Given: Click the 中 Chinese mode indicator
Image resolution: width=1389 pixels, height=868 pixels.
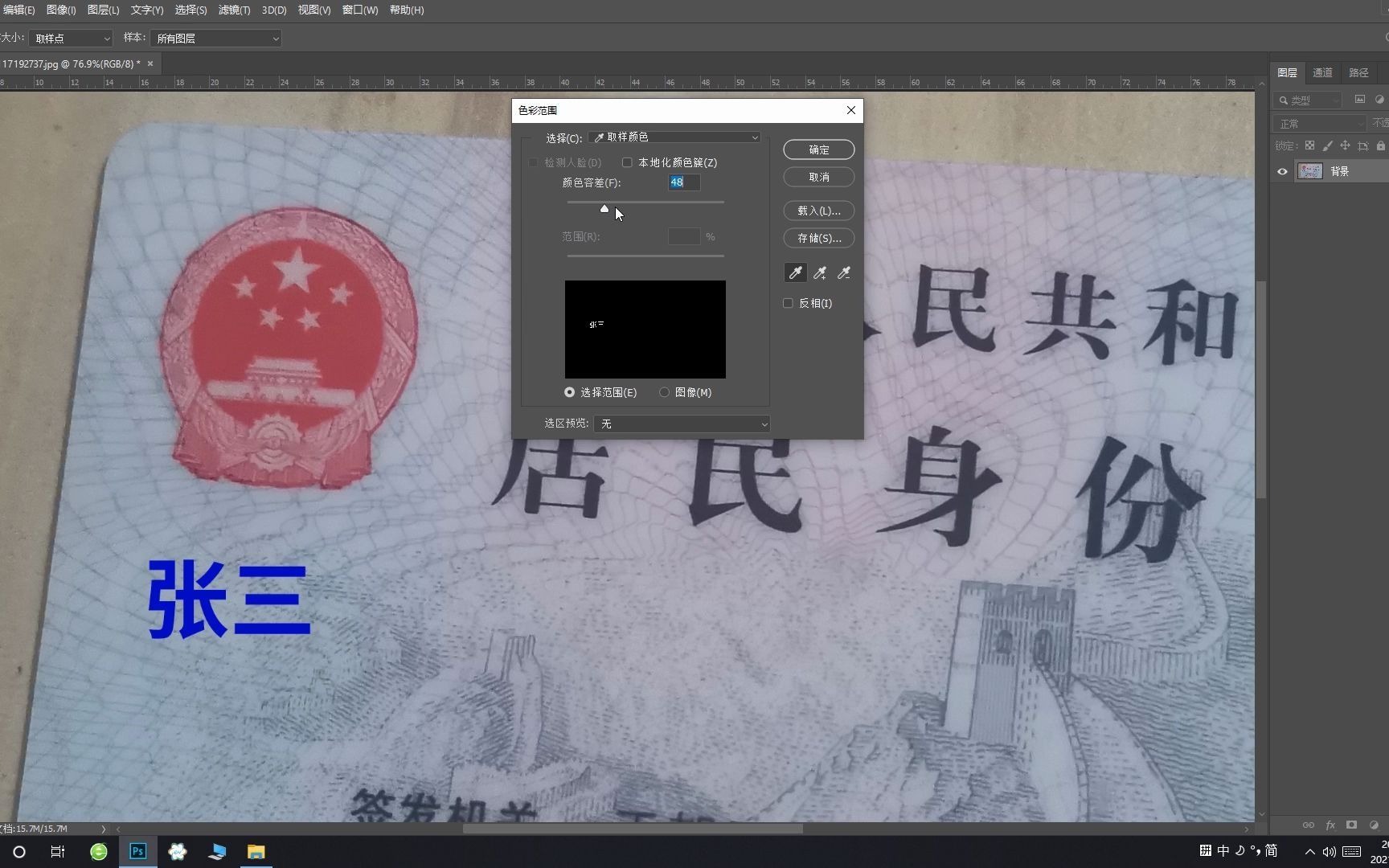Looking at the screenshot, I should 1223,850.
